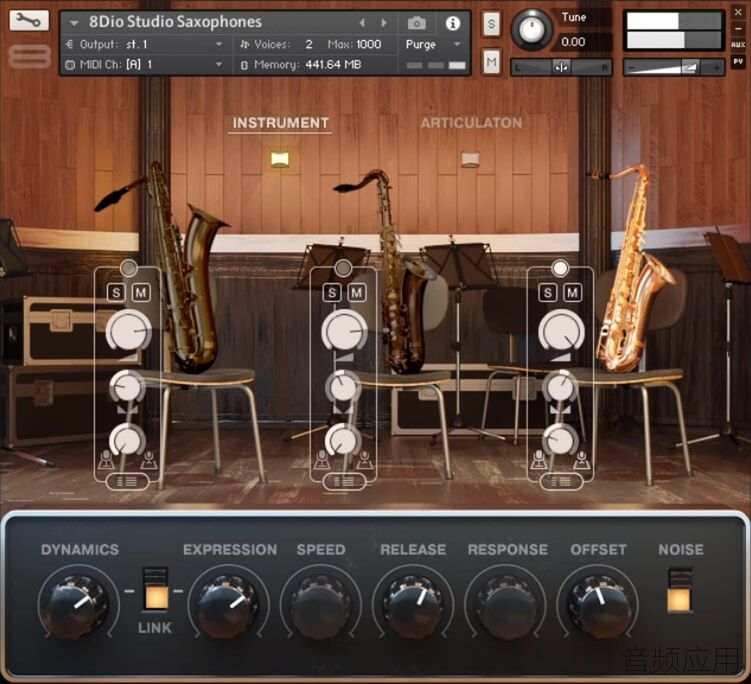
Task: Solo the middle saxophone with S
Action: [332, 292]
